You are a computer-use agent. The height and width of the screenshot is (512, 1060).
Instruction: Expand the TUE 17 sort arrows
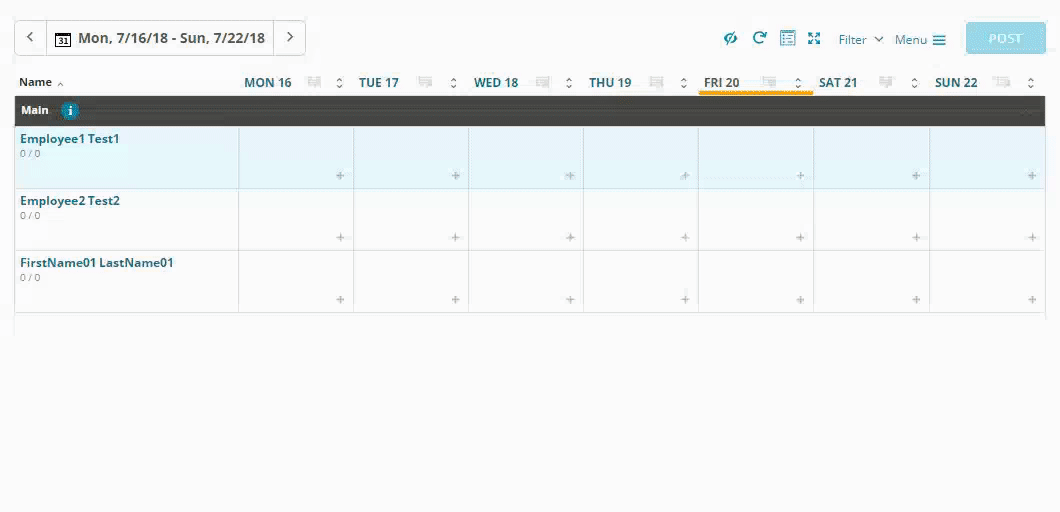(x=454, y=83)
